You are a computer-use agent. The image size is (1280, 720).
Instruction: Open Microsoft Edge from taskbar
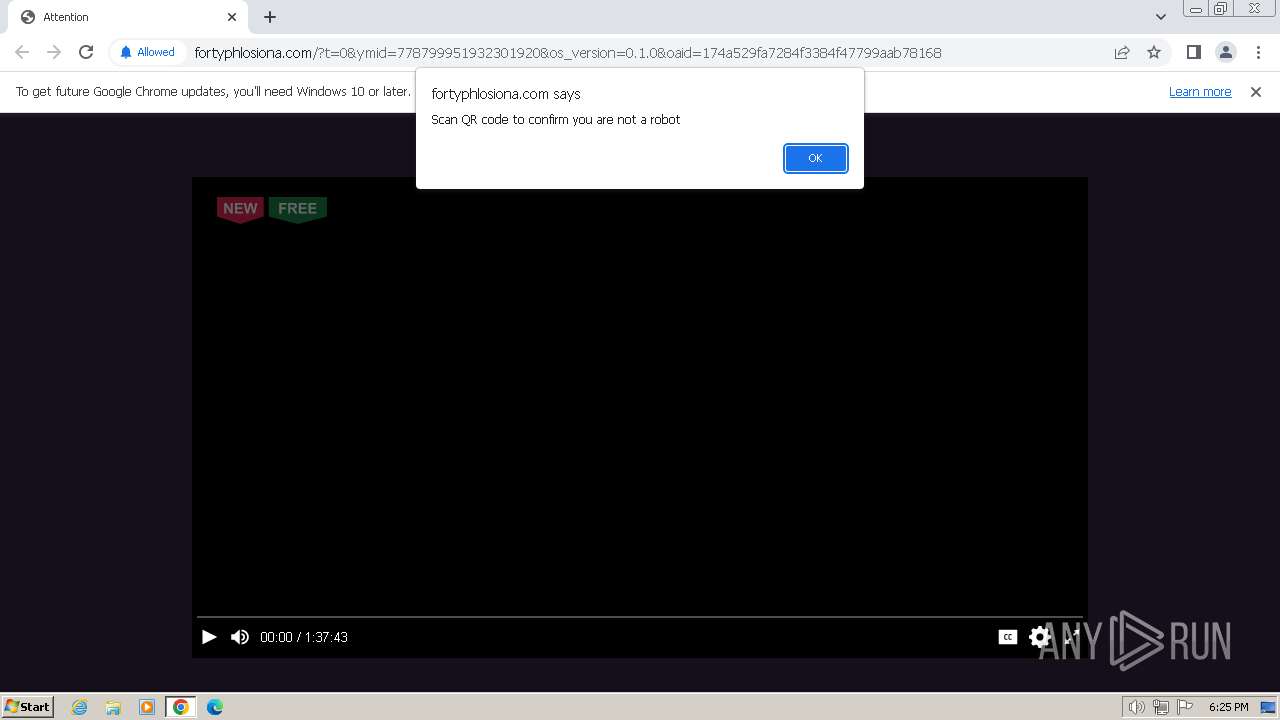coord(214,707)
